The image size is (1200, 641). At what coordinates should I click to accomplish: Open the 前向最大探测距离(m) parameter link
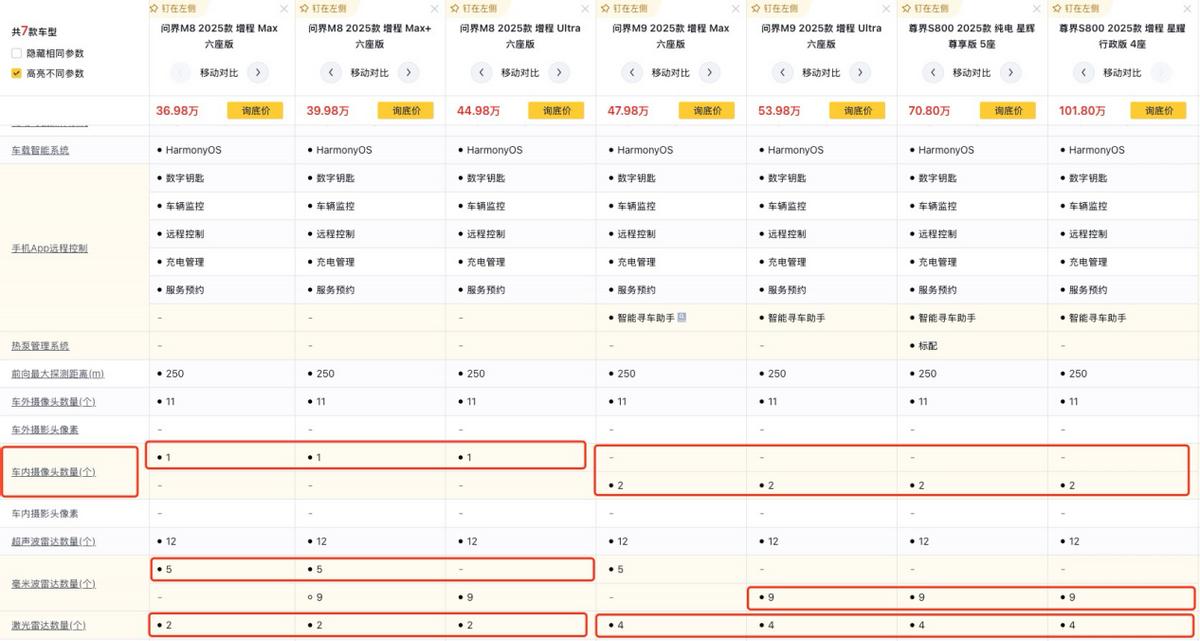coord(57,374)
